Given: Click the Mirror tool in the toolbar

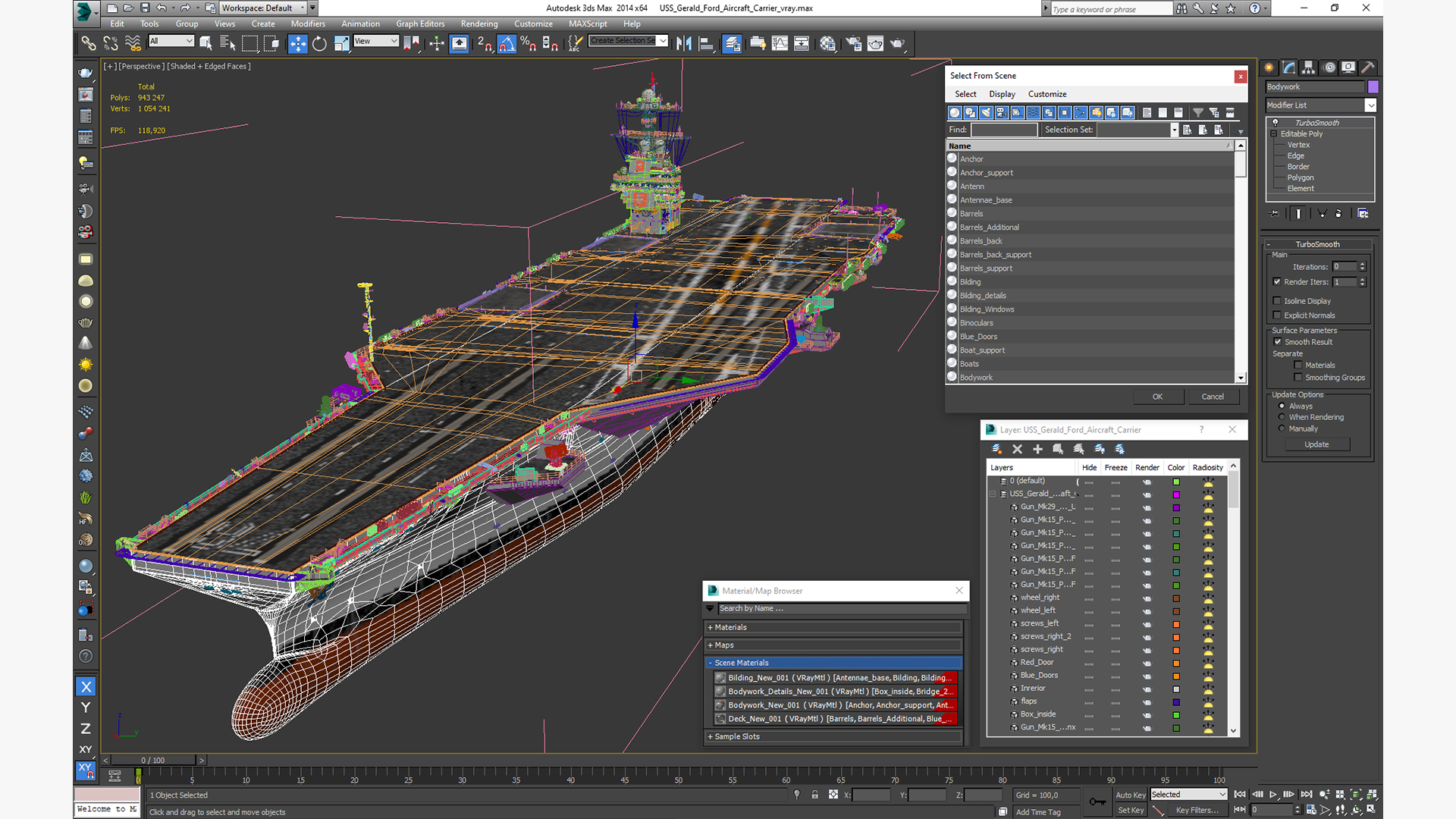Looking at the screenshot, I should [683, 44].
